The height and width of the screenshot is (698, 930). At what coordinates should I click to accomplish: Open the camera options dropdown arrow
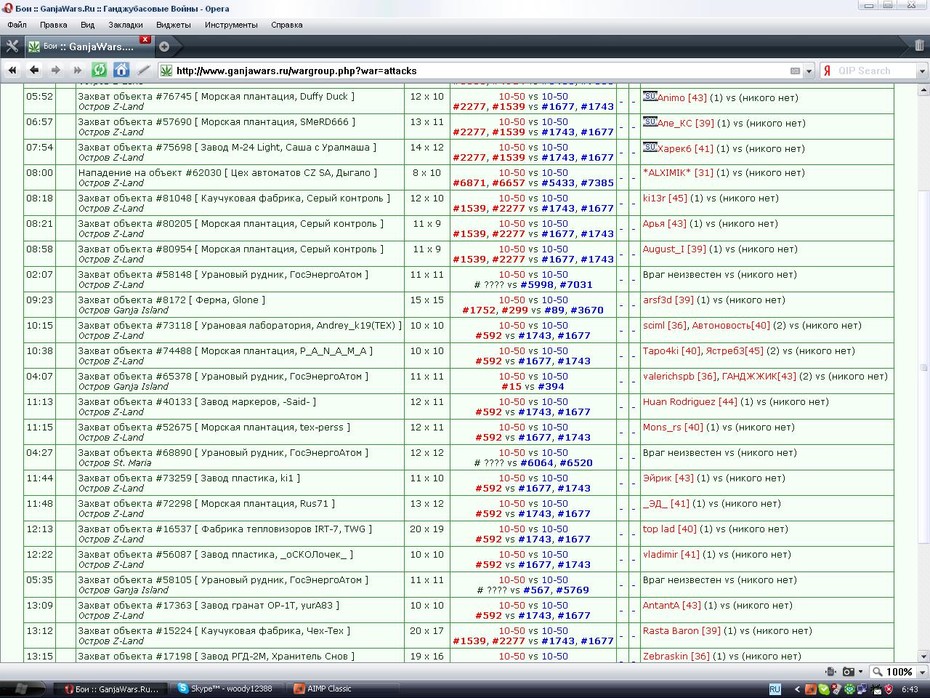coord(861,672)
